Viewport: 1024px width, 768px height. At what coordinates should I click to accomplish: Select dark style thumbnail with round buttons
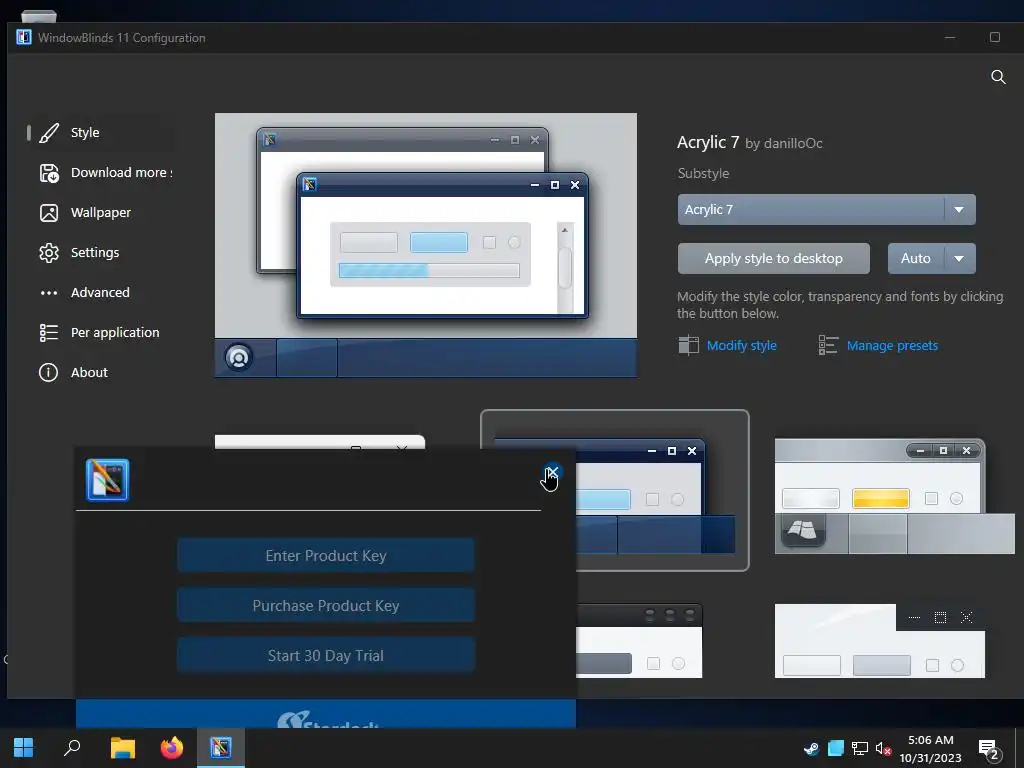pos(639,641)
